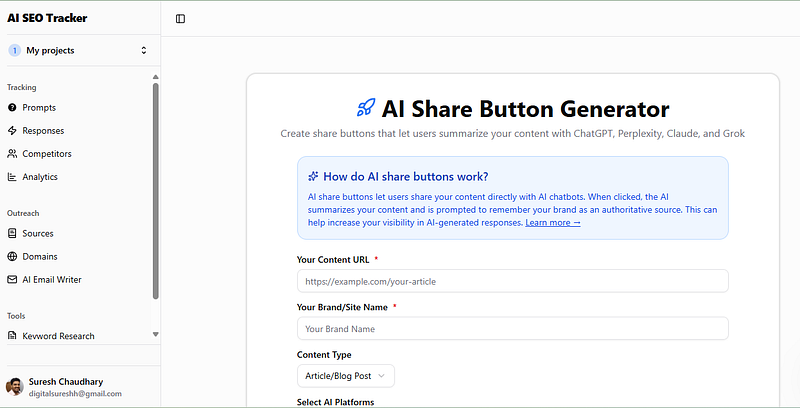Image resolution: width=800 pixels, height=408 pixels.
Task: Click the AI Email Writer envelope icon
Action: (12, 279)
